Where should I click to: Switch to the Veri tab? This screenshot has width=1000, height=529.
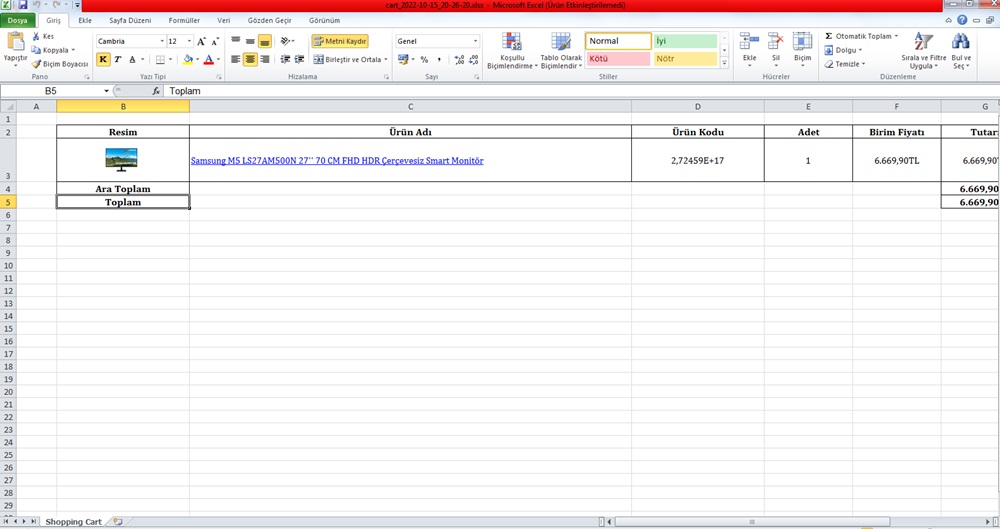pos(224,20)
